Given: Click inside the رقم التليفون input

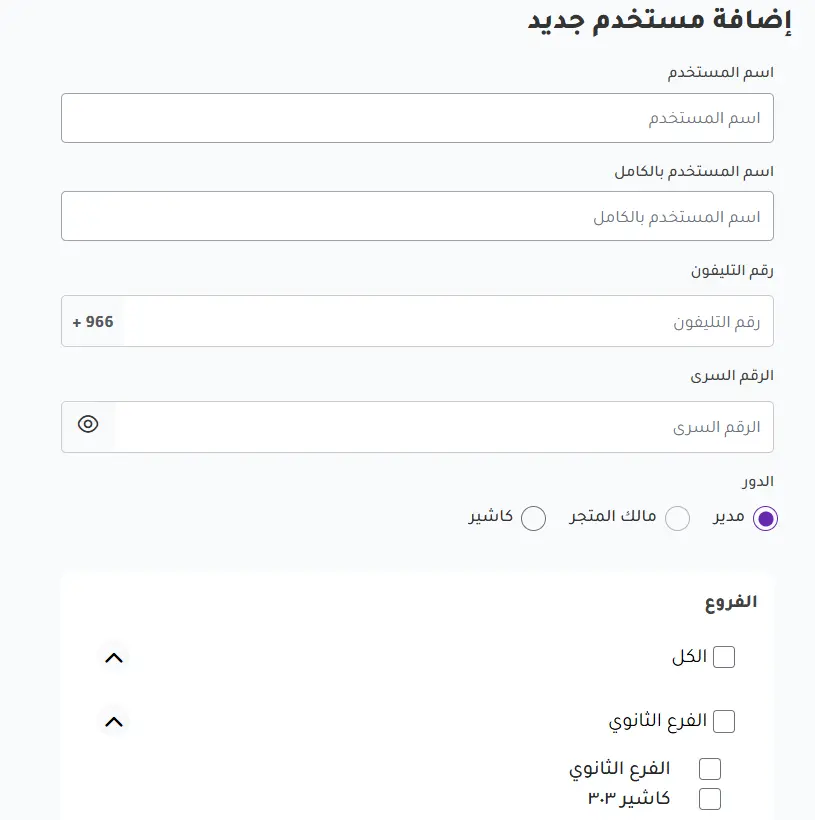Looking at the screenshot, I should [x=450, y=321].
